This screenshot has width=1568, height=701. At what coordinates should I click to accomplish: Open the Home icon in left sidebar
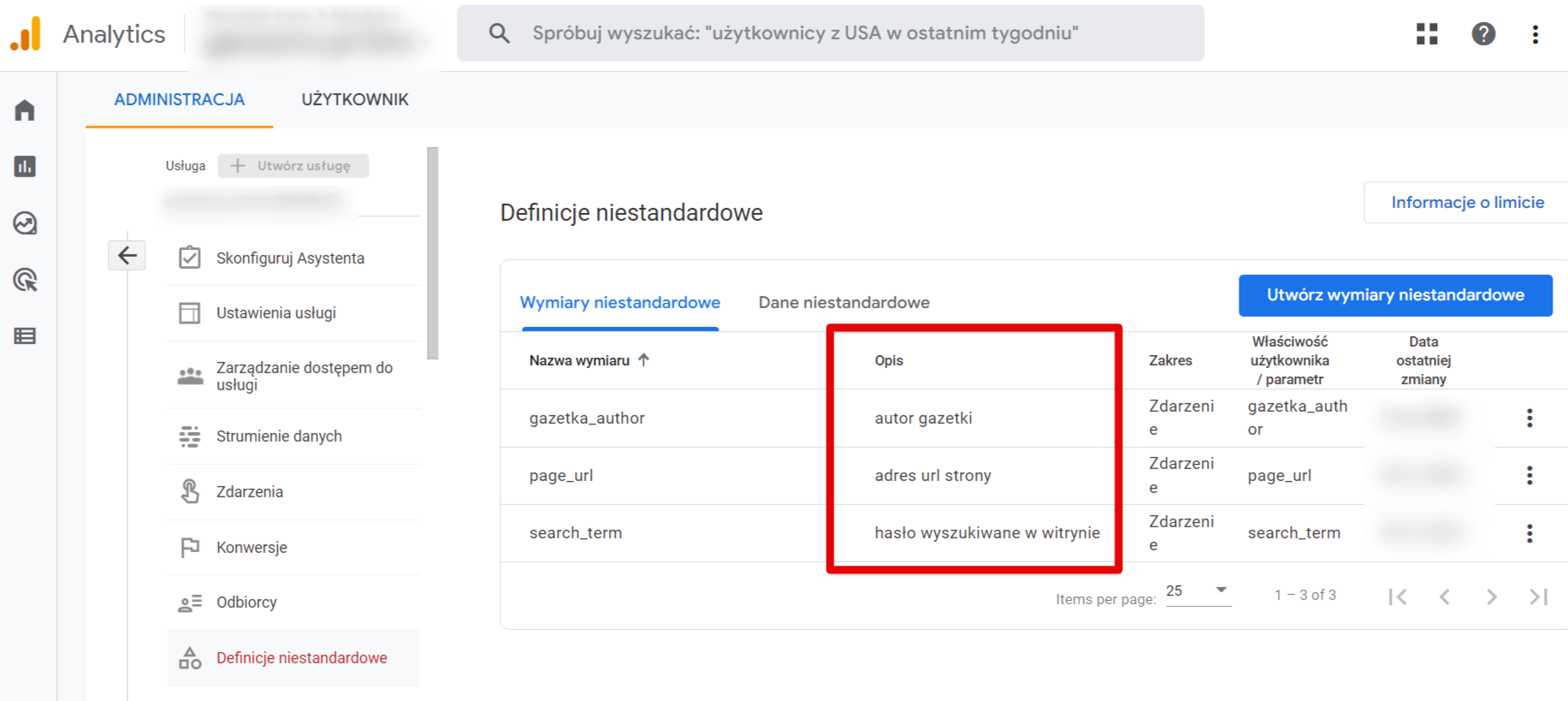click(x=25, y=110)
